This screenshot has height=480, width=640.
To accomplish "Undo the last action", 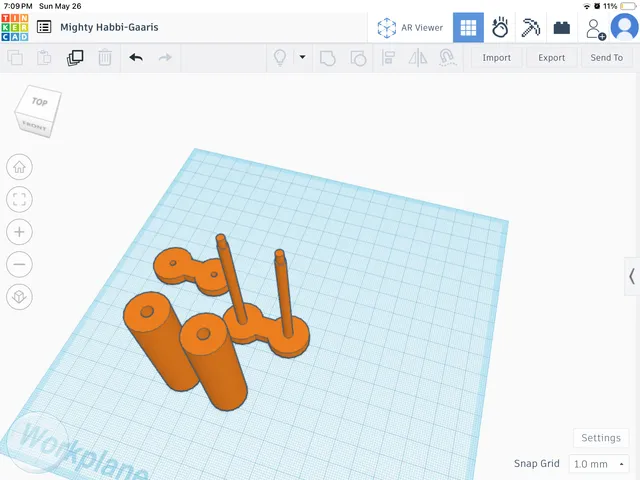I will pos(136,58).
